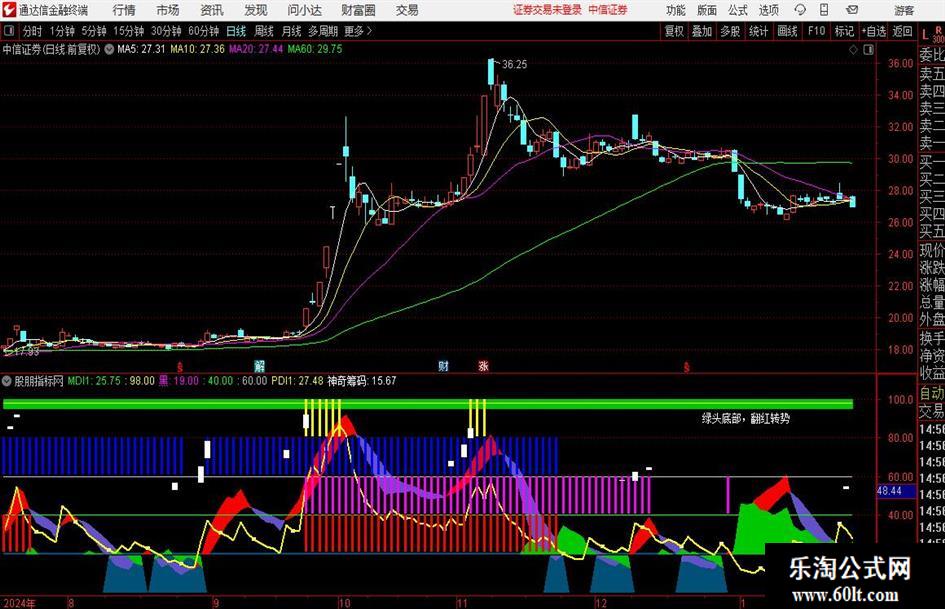
Task: Toggle the left panel layout icon
Action: (9, 31)
